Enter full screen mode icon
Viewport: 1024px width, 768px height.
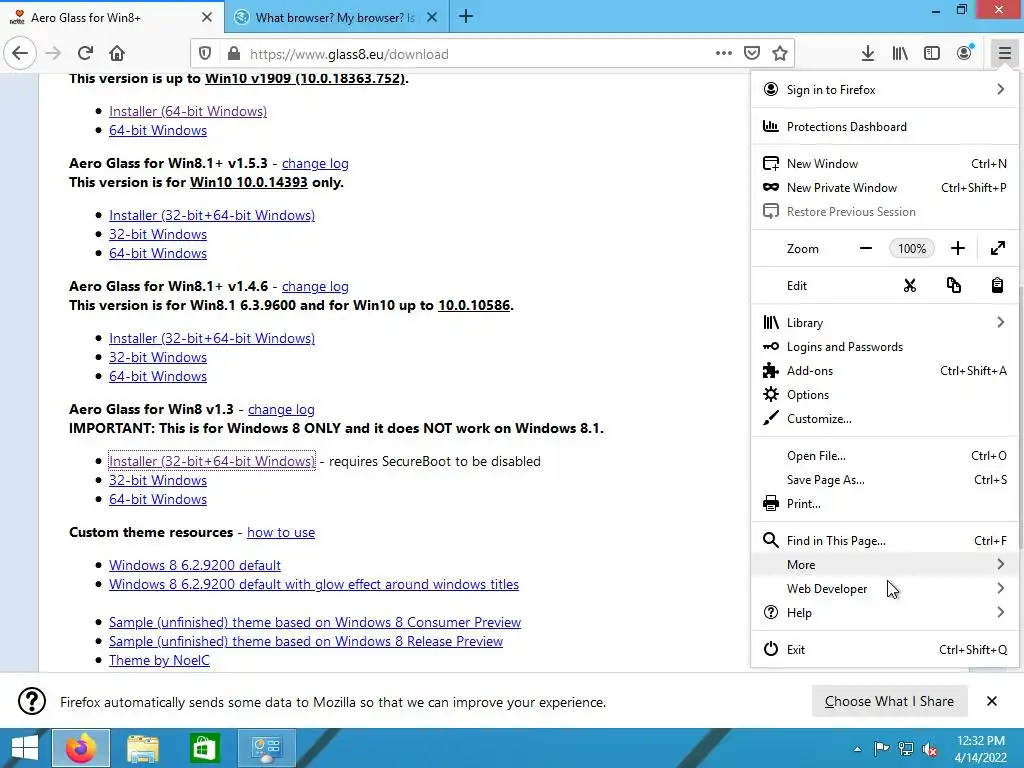click(997, 248)
